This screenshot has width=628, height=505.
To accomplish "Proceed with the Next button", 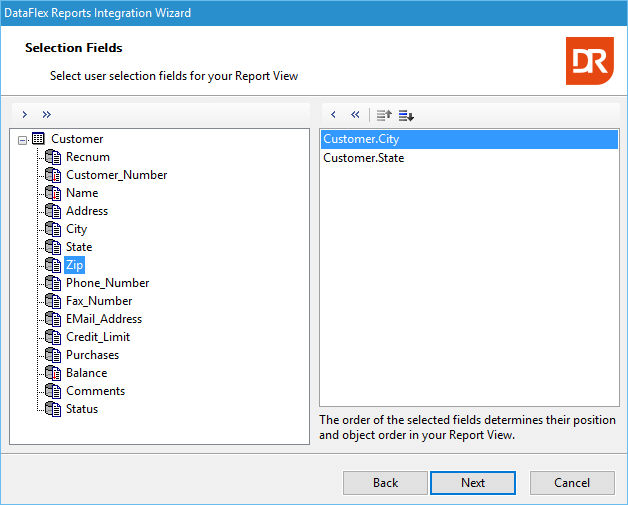I will point(473,483).
